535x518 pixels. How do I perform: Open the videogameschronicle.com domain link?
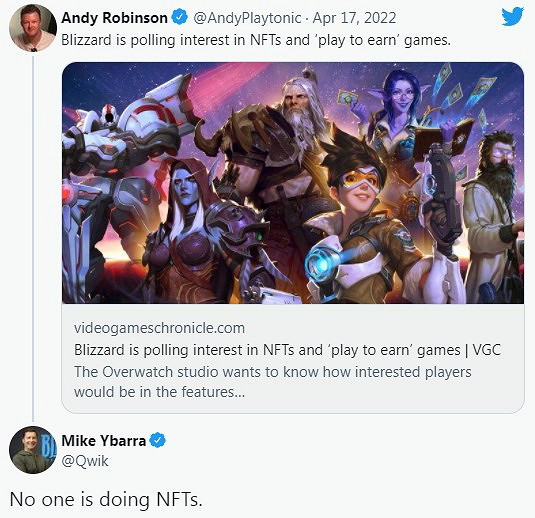tap(159, 328)
